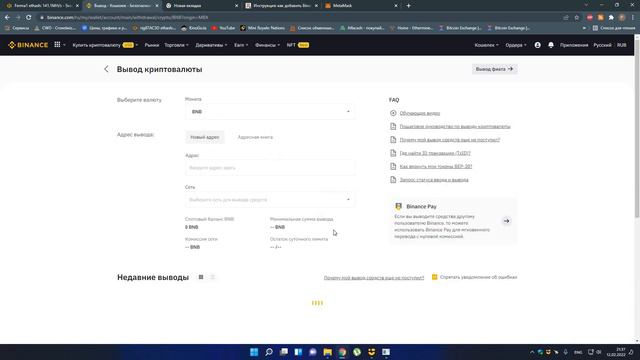Open Windows taskbar search
The height and width of the screenshot is (360, 640).
click(x=269, y=352)
